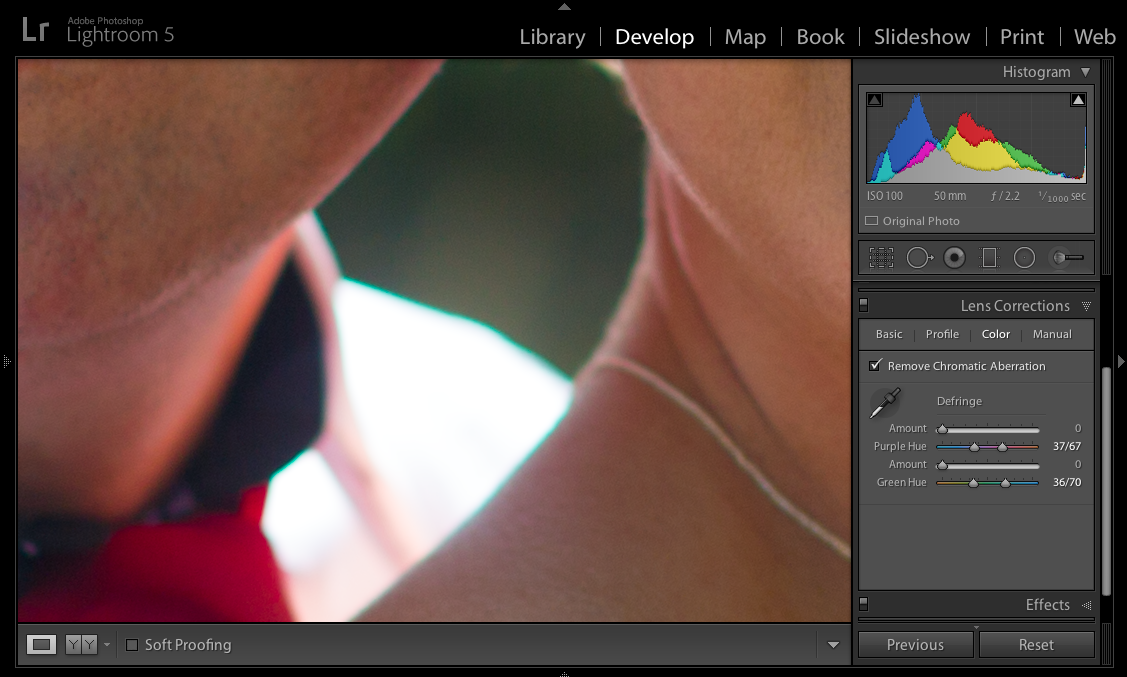The width and height of the screenshot is (1127, 677).
Task: Pick the Defringe eyedropper
Action: pyautogui.click(x=884, y=402)
